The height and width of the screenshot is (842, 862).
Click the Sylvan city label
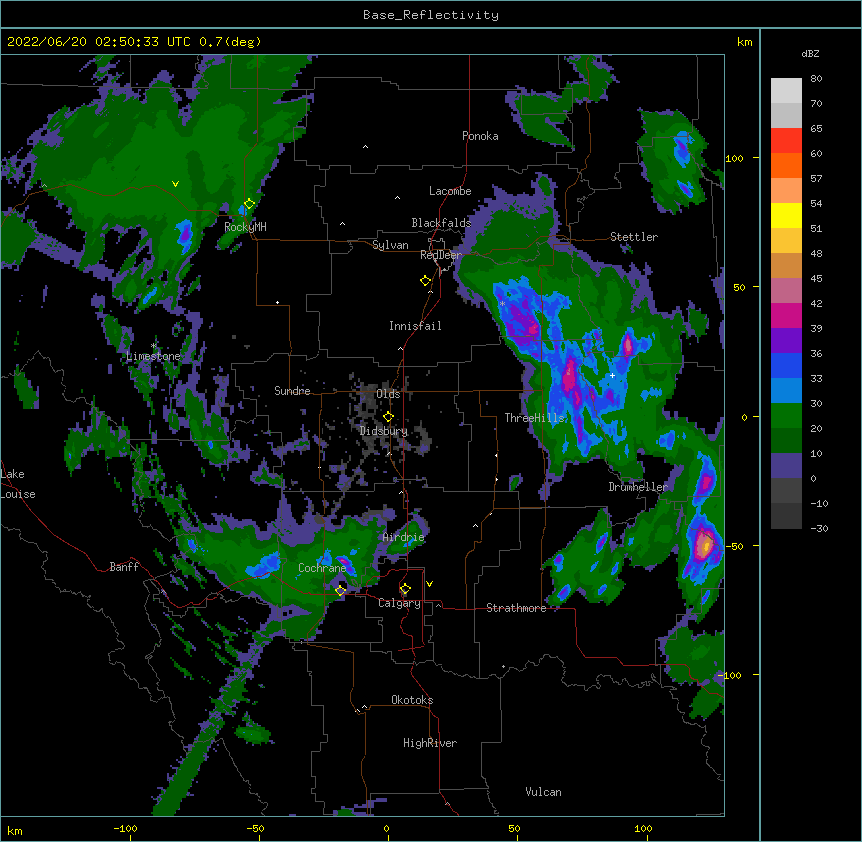(390, 245)
